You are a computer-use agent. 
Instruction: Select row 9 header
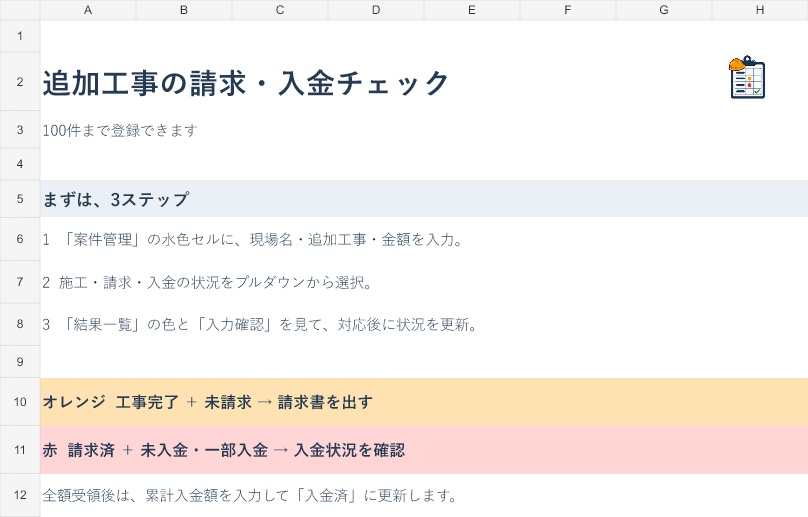(x=20, y=362)
